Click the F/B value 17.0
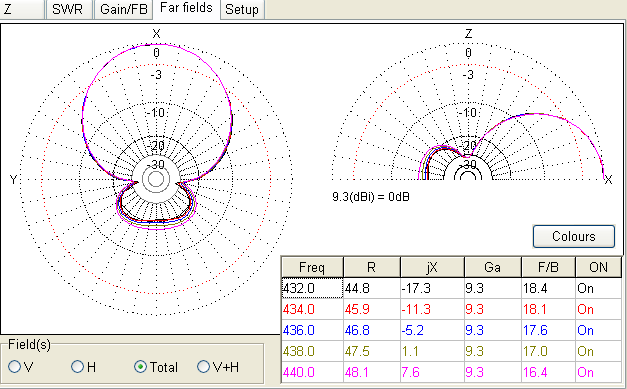 (x=548, y=351)
